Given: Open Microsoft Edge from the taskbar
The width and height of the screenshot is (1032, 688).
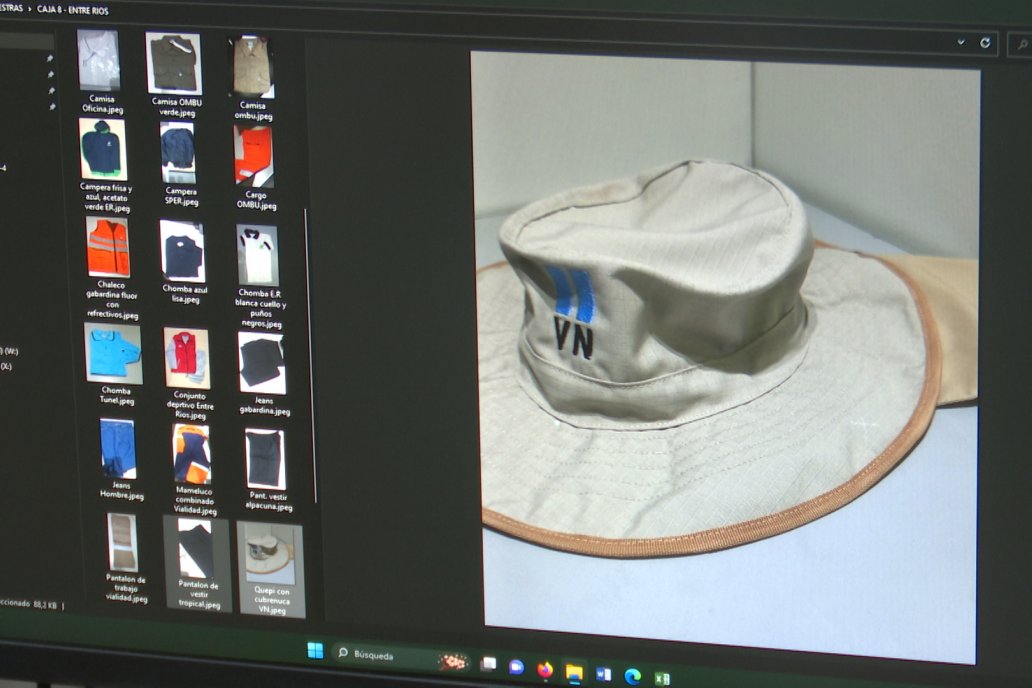Looking at the screenshot, I should tap(632, 676).
